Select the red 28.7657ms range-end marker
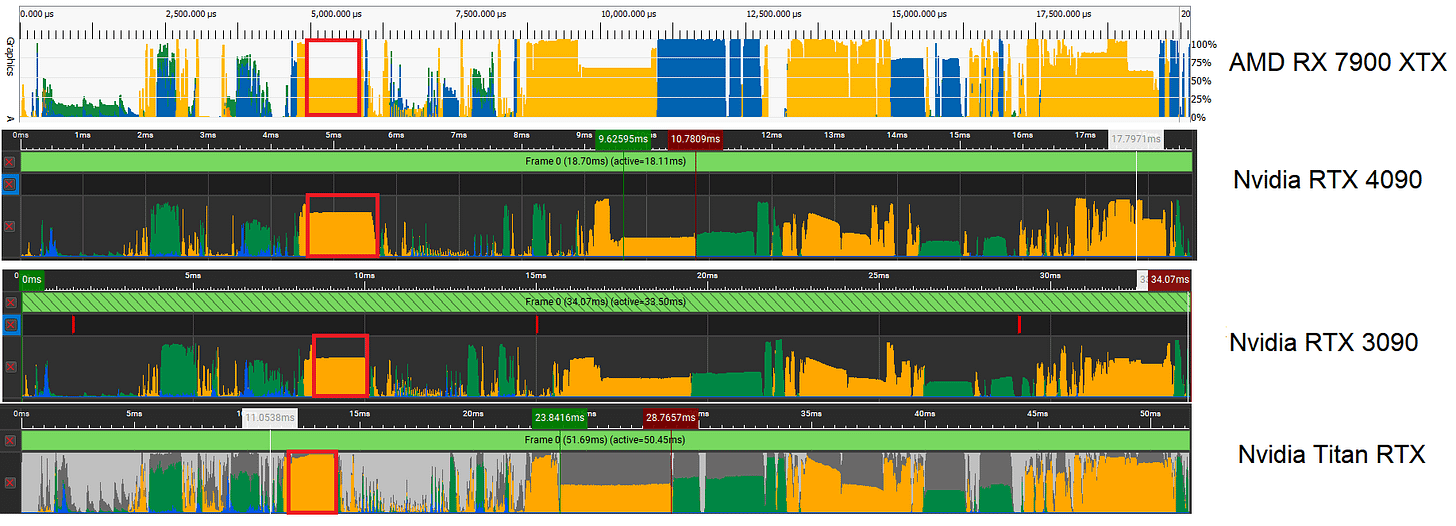Viewport: 1456px width, 526px height. click(671, 418)
